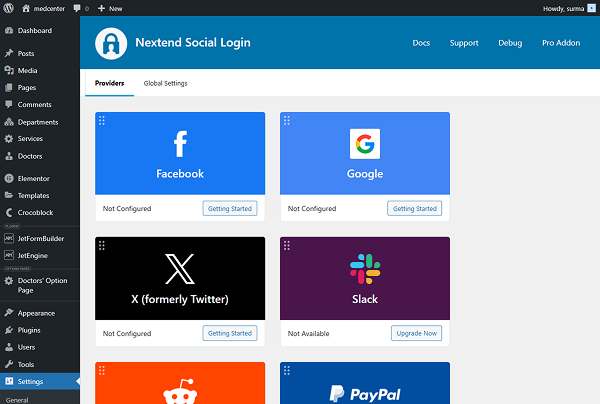This screenshot has height=404, width=600.
Task: Grab the PayPal card drag handle
Action: coord(287,370)
